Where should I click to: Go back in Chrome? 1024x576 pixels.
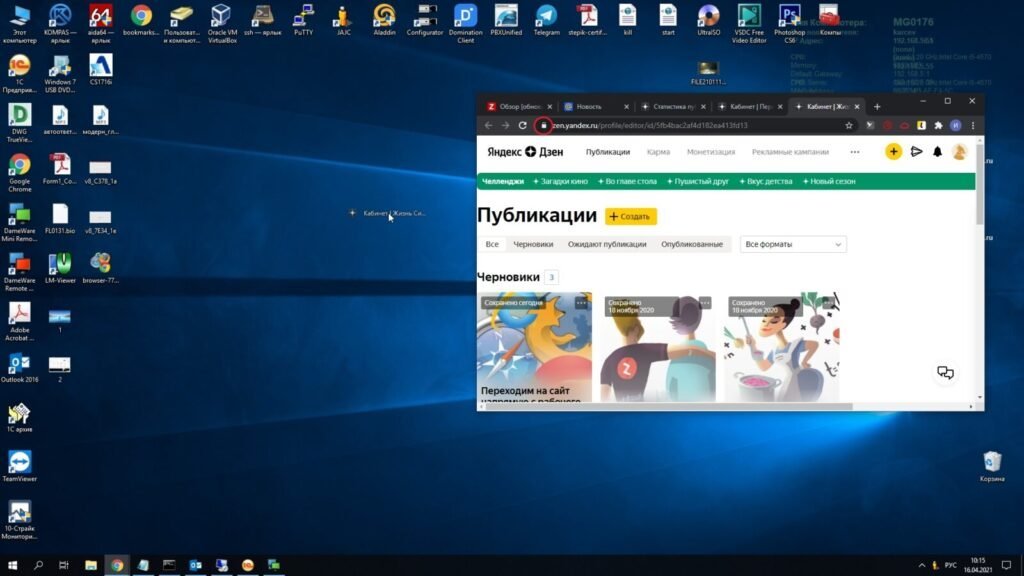(488, 125)
